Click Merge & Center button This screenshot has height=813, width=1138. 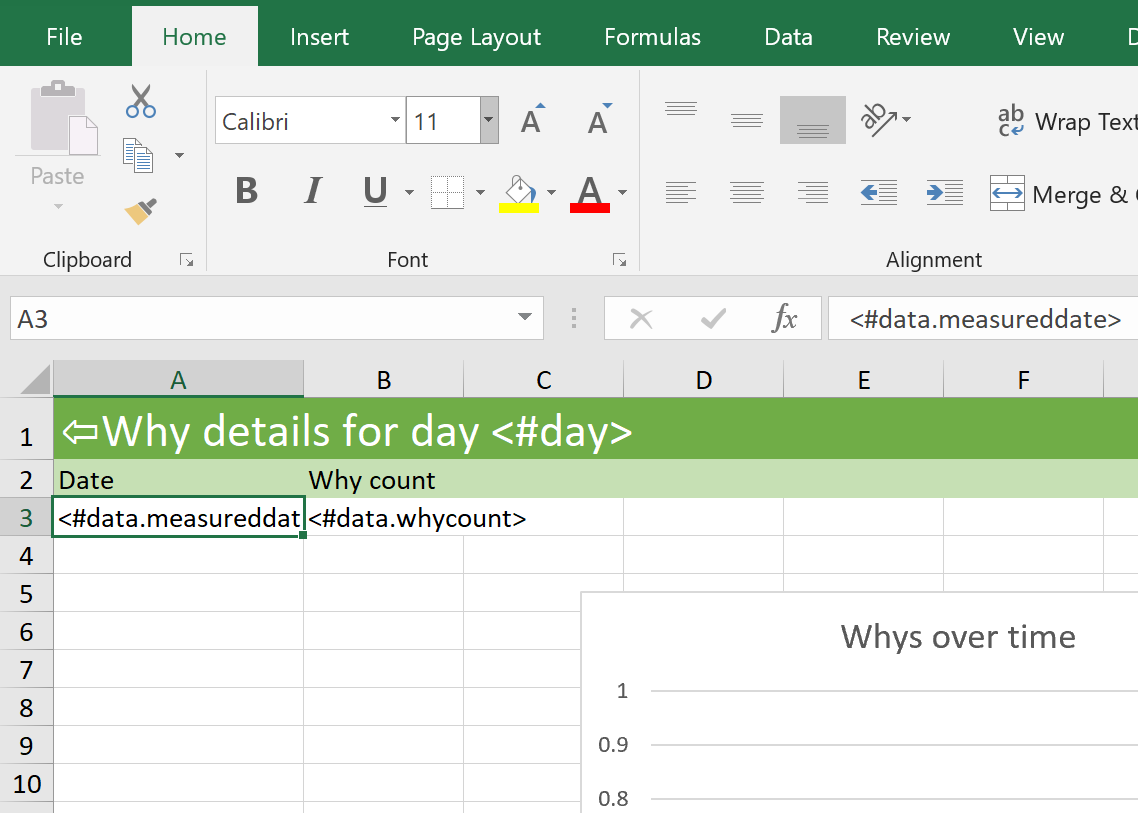point(1063,194)
